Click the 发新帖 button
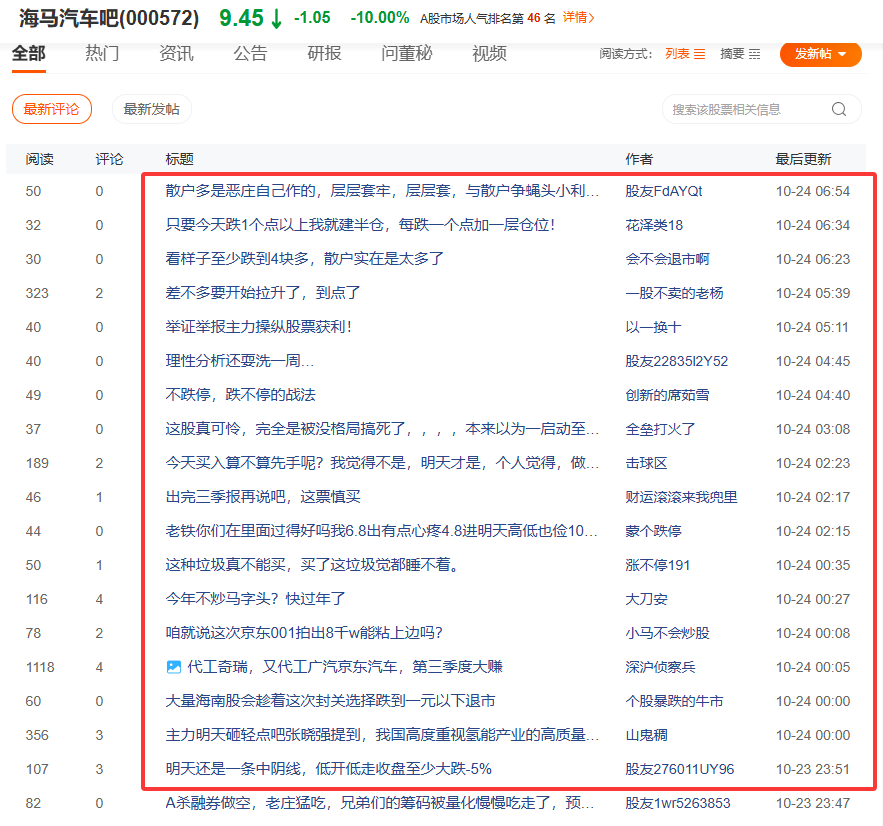Screen dimensions: 883x826 pos(820,54)
